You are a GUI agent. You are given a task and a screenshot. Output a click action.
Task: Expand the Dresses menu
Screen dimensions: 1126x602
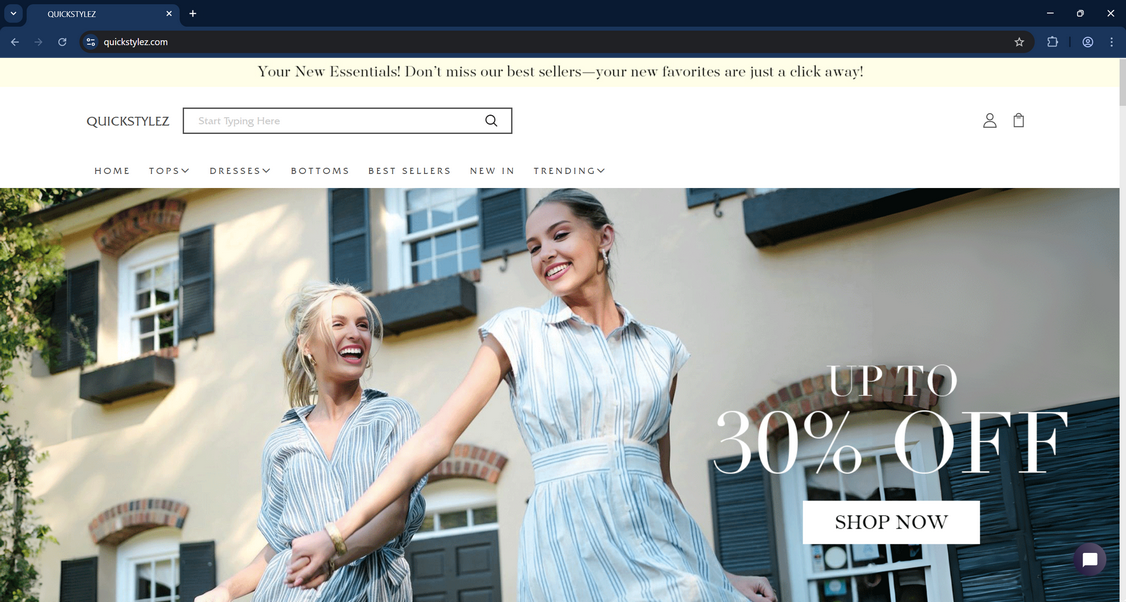240,171
